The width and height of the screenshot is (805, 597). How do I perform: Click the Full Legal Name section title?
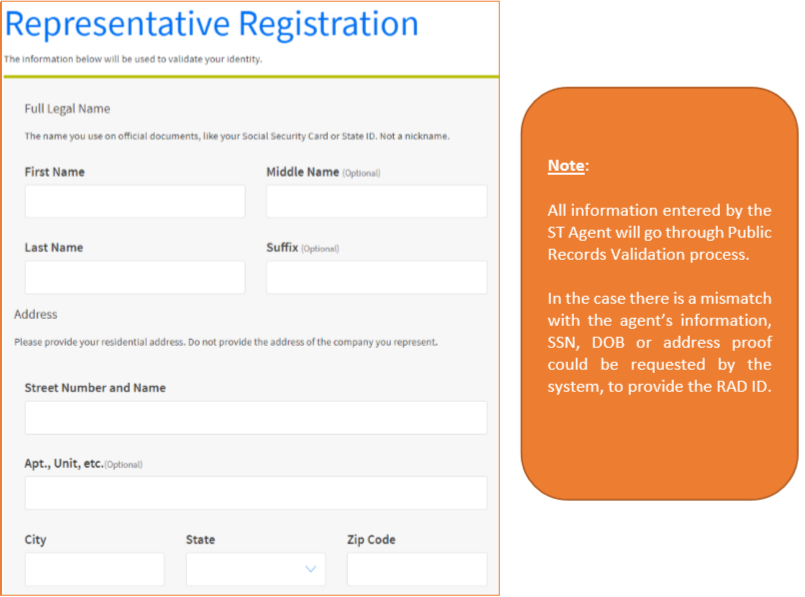[x=67, y=109]
